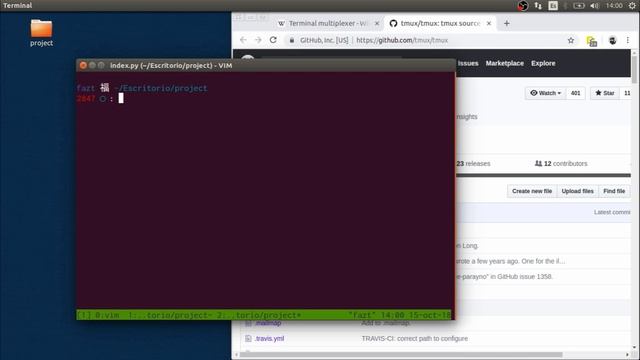Click the browser forward arrow
Viewport: 640px width, 360px height.
click(x=258, y=40)
